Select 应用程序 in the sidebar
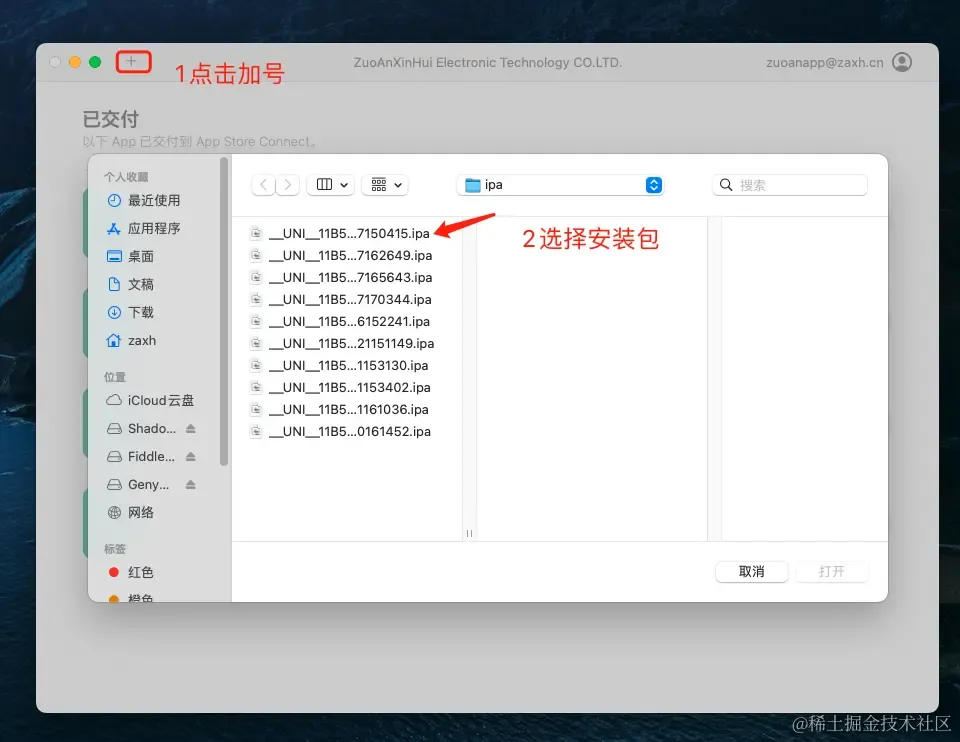960x742 pixels. pos(144,228)
